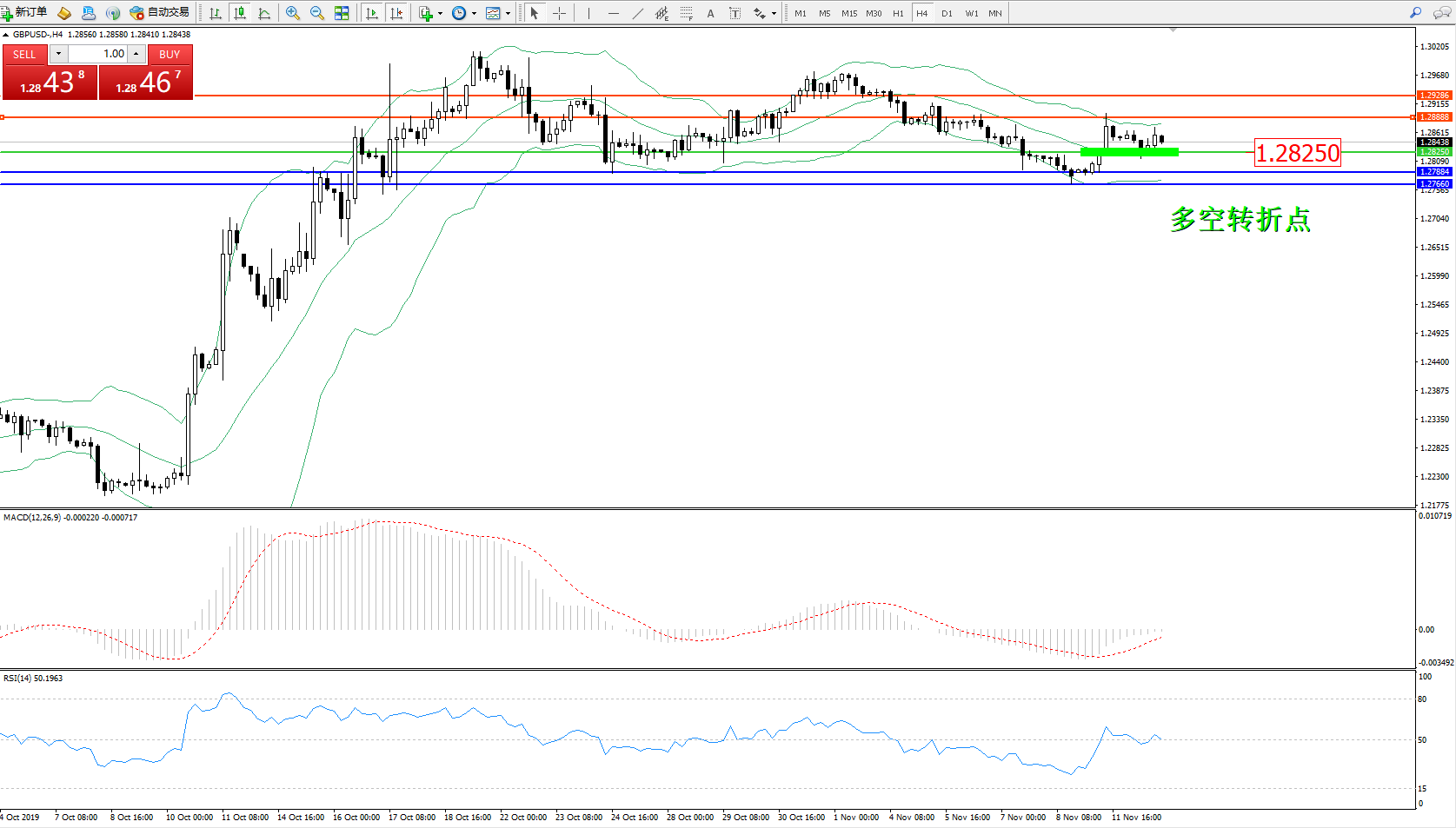The image size is (1456, 828).
Task: Choose the text label 'A' tool
Action: click(x=710, y=13)
